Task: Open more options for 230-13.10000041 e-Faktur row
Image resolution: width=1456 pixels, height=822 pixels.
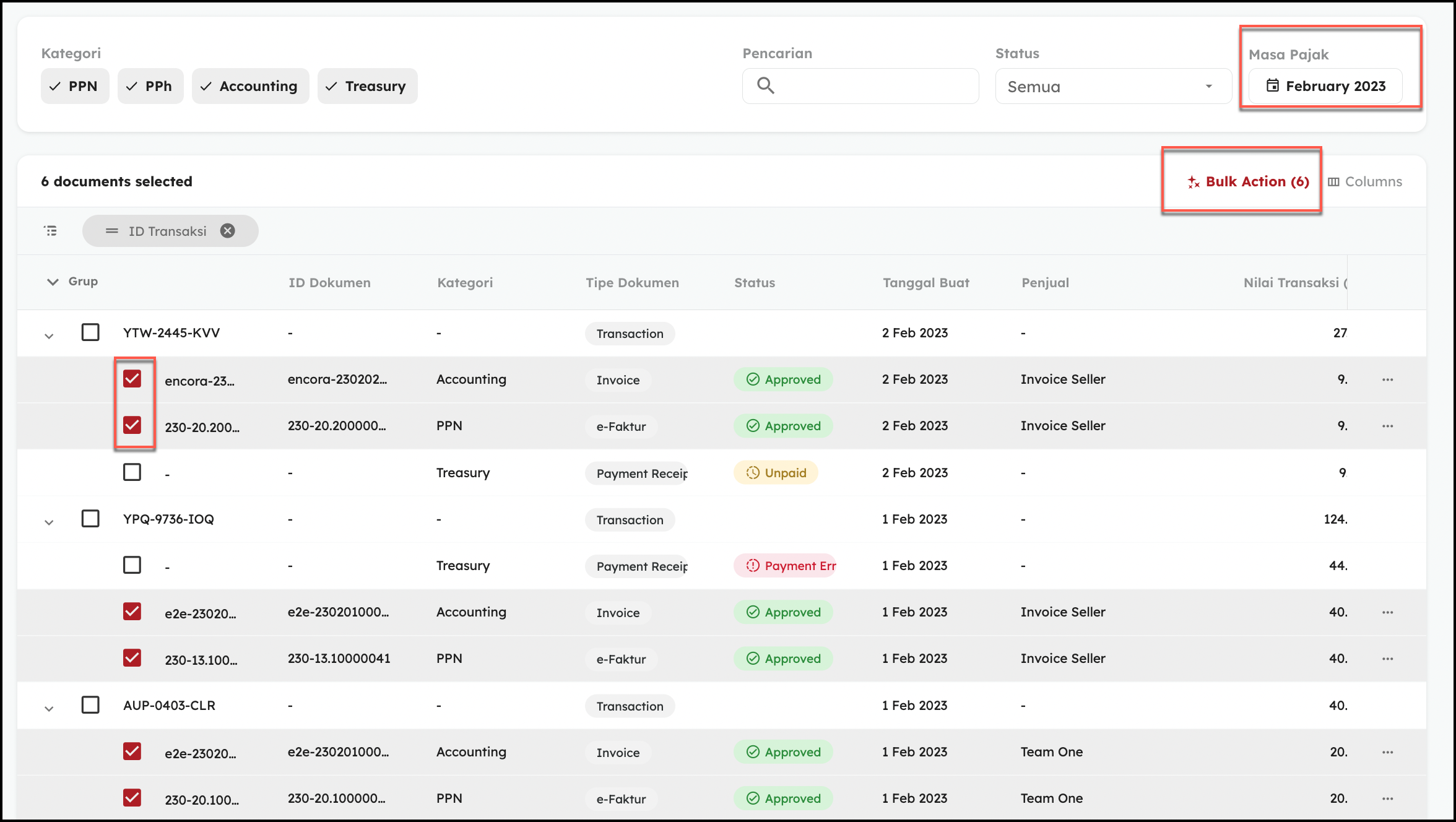Action: (1387, 659)
